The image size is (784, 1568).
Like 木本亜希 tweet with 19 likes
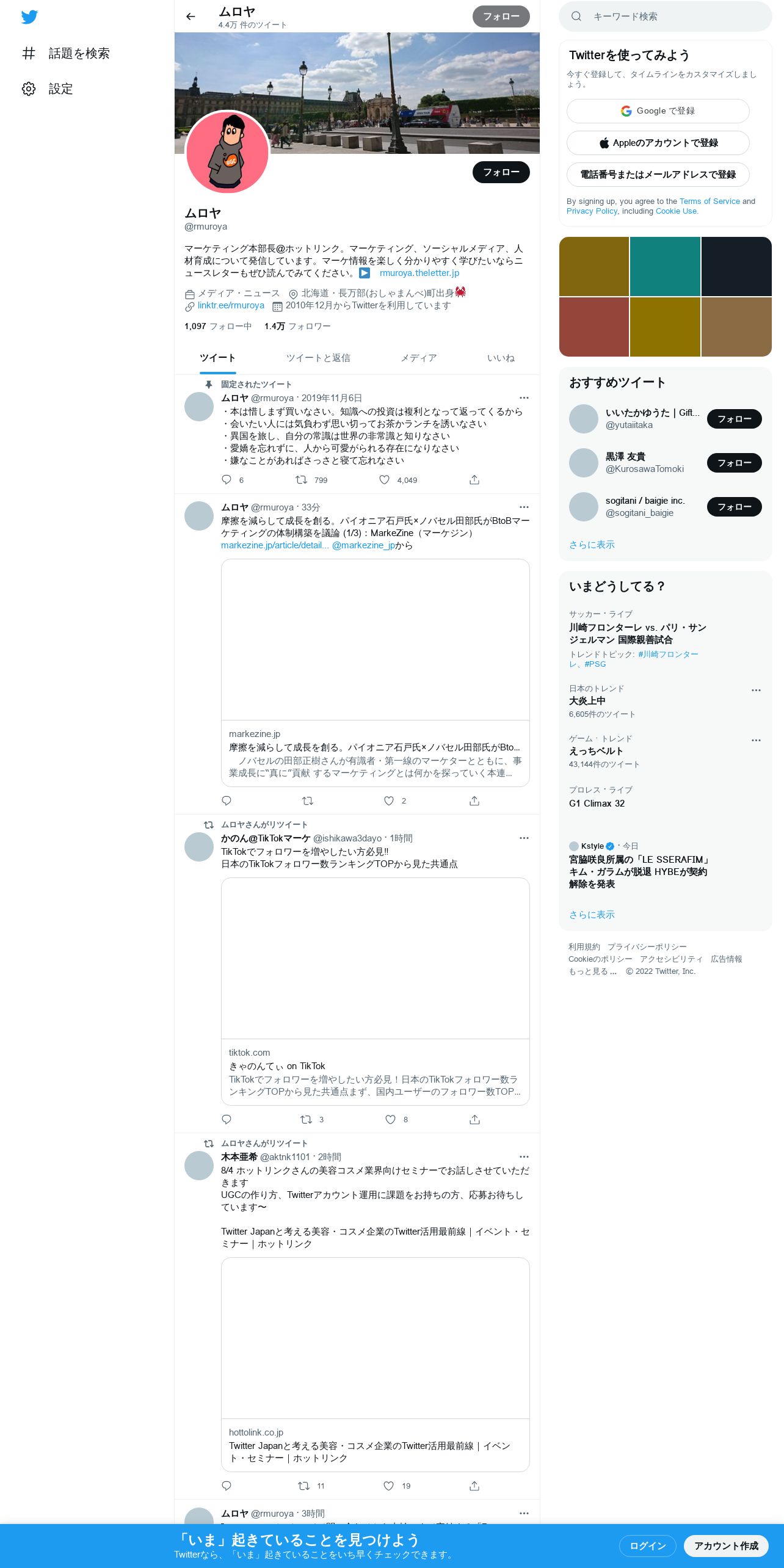tap(388, 1486)
